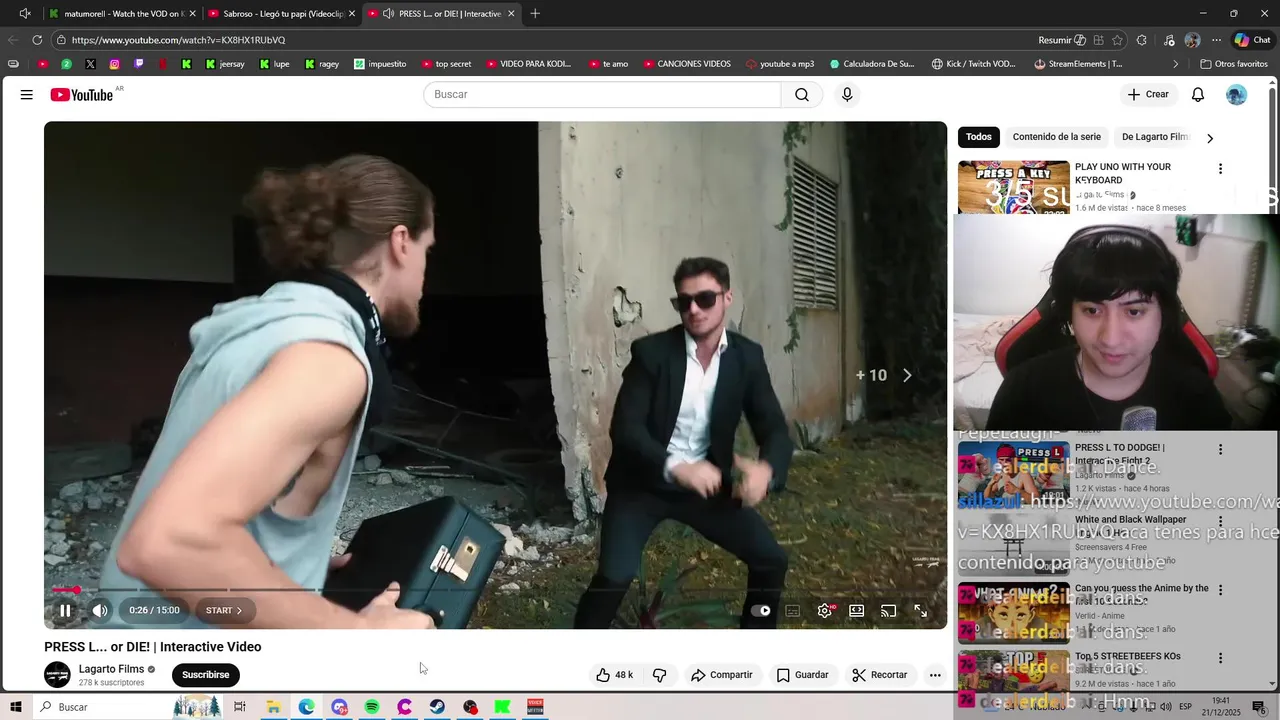Open the youtube a mp3 bookmark
Viewport: 1280px width, 720px height.
[x=779, y=64]
